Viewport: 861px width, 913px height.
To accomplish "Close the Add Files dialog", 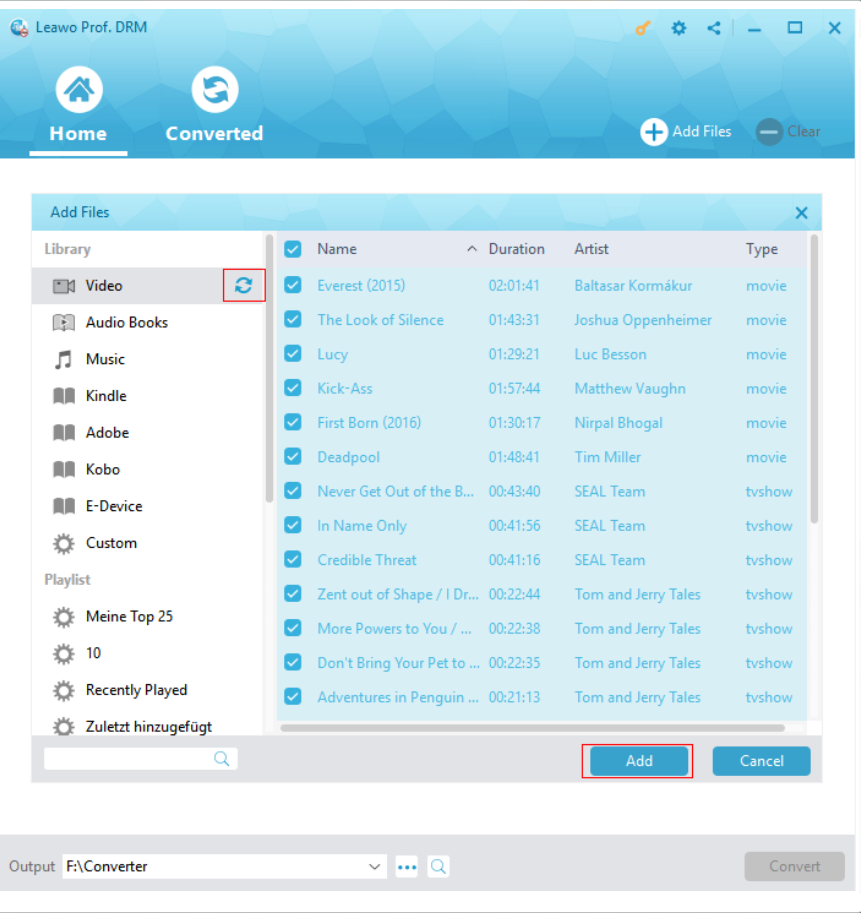I will pos(802,213).
